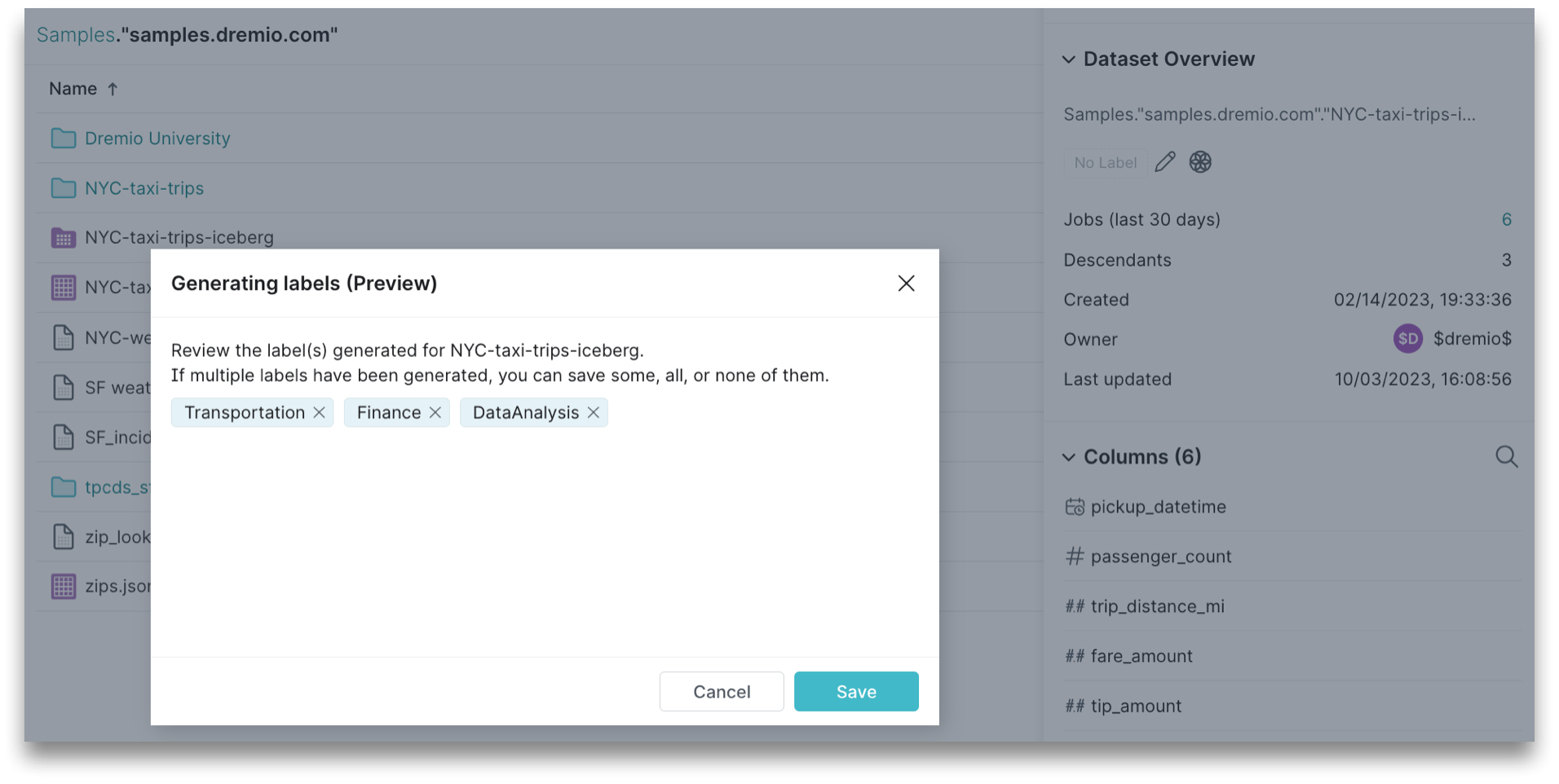Click the pencil icon to edit dataset labels
The height and width of the screenshot is (784, 1559).
1164,161
